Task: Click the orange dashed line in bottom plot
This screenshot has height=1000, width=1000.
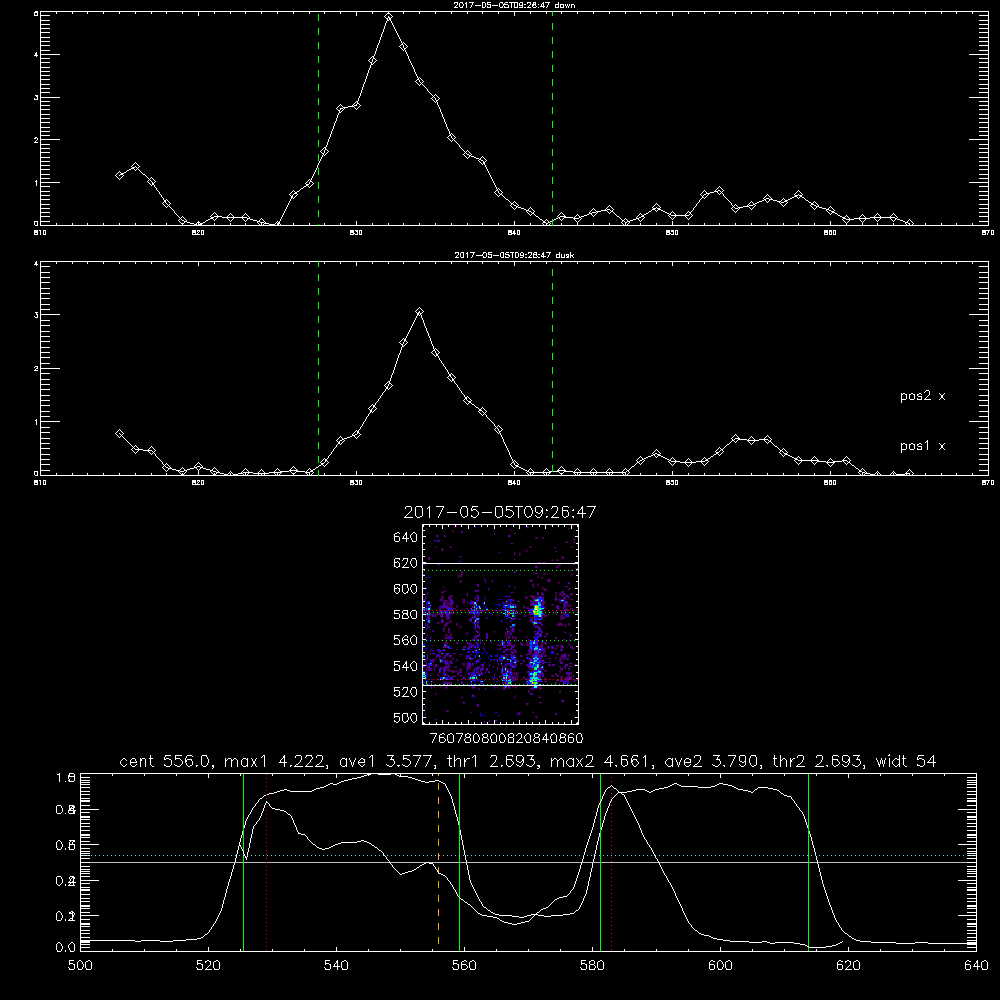Action: tap(438, 861)
